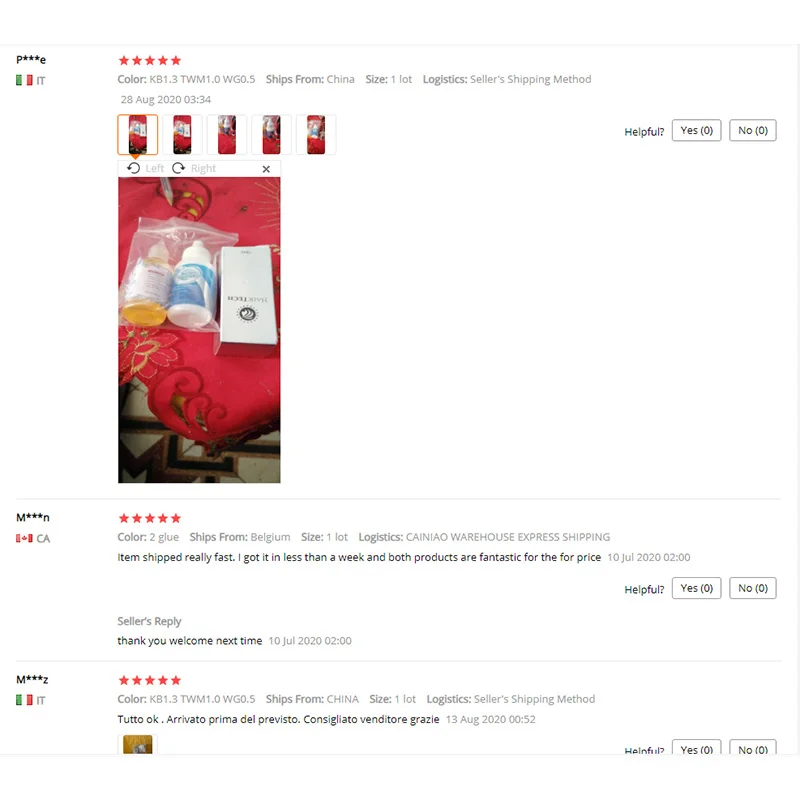Show the fourth review photo thumbnail
This screenshot has width=800, height=800.
point(271,135)
